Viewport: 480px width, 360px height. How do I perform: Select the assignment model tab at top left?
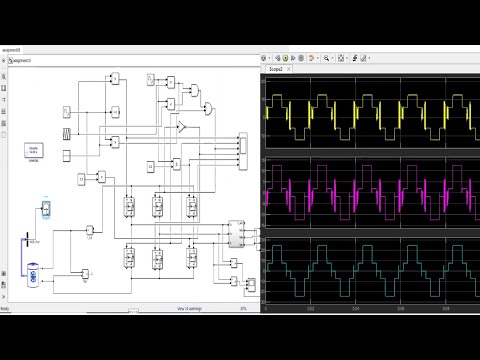[11, 50]
